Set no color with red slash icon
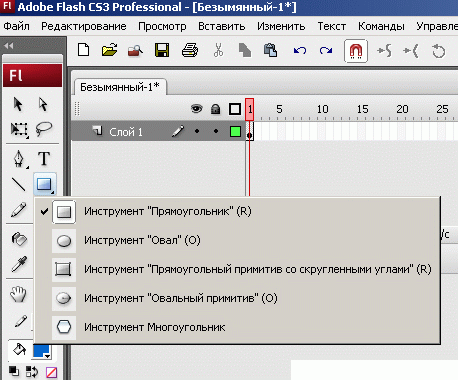458x380 pixels. click(51, 372)
